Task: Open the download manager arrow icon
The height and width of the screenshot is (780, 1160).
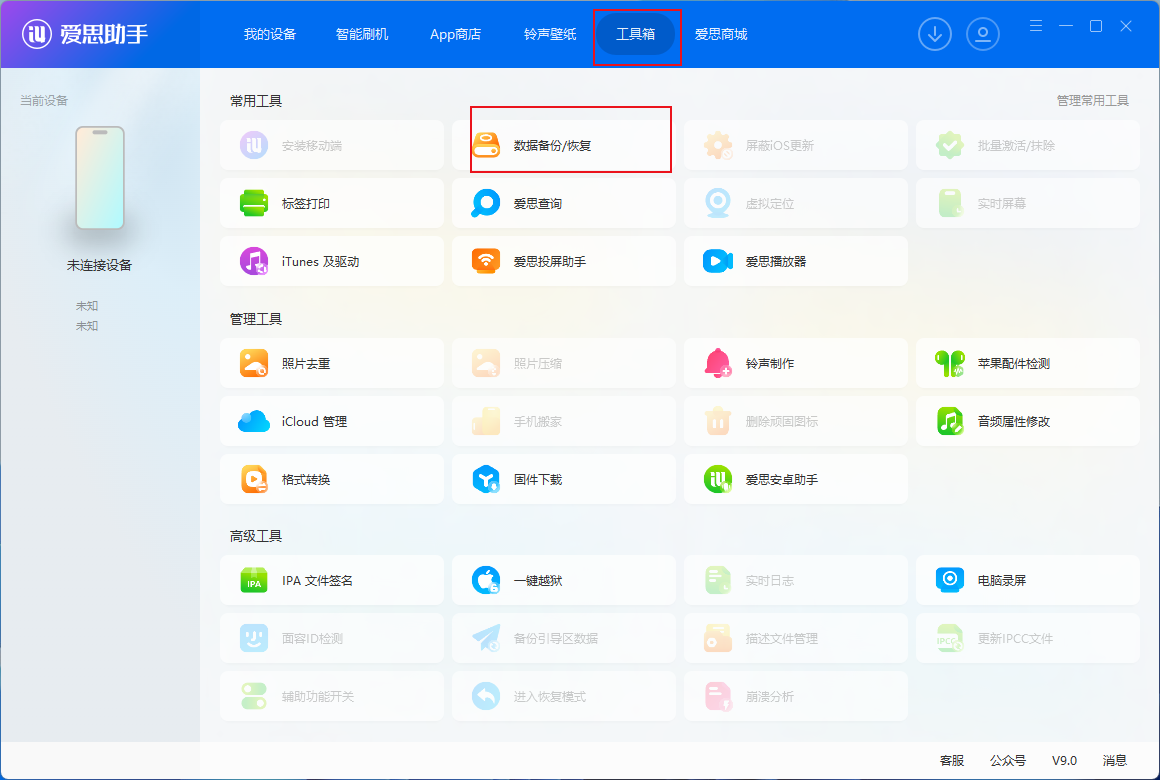Action: pos(935,34)
